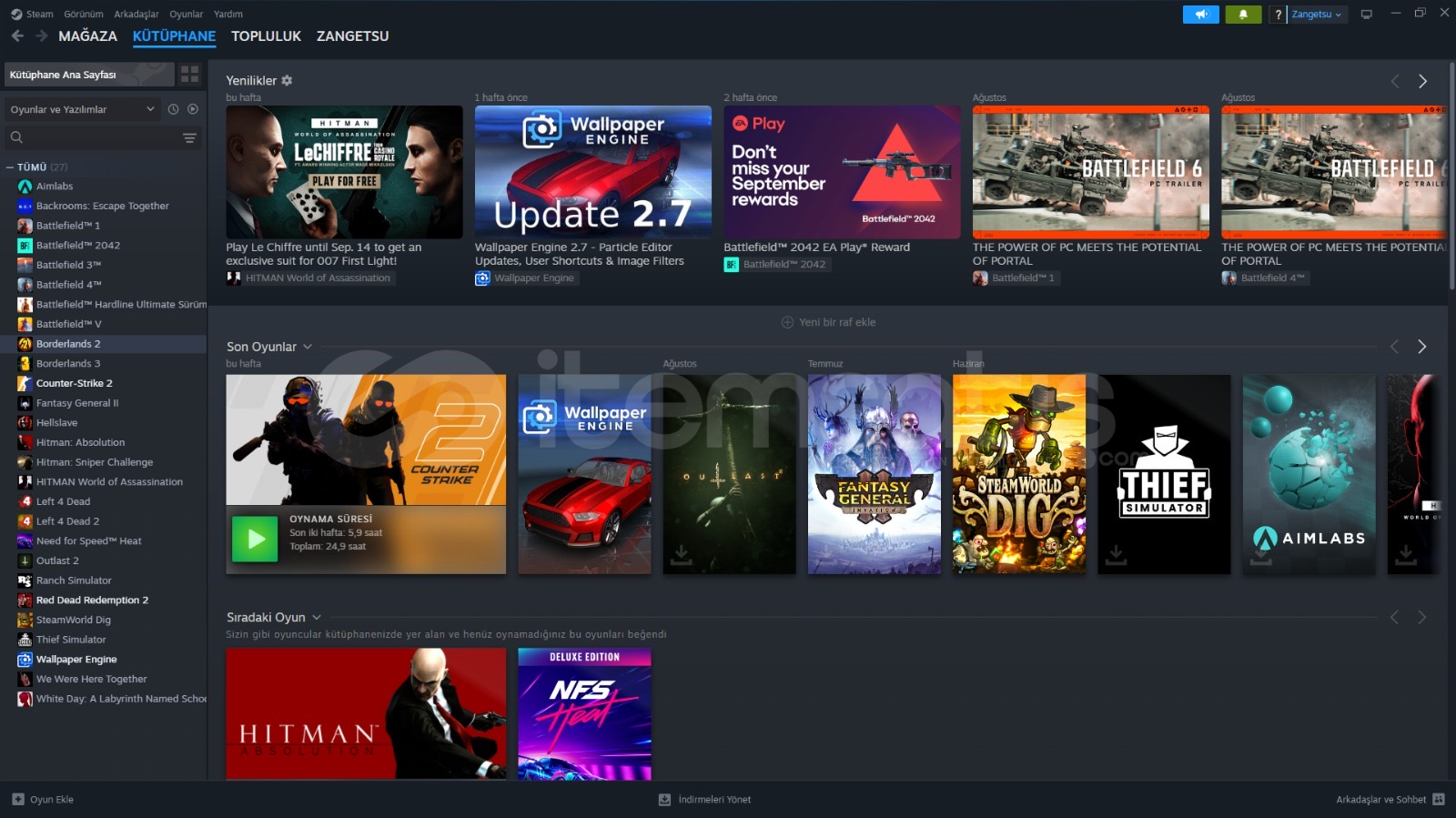
Task: Open friends and chat icon
Action: point(1439,800)
